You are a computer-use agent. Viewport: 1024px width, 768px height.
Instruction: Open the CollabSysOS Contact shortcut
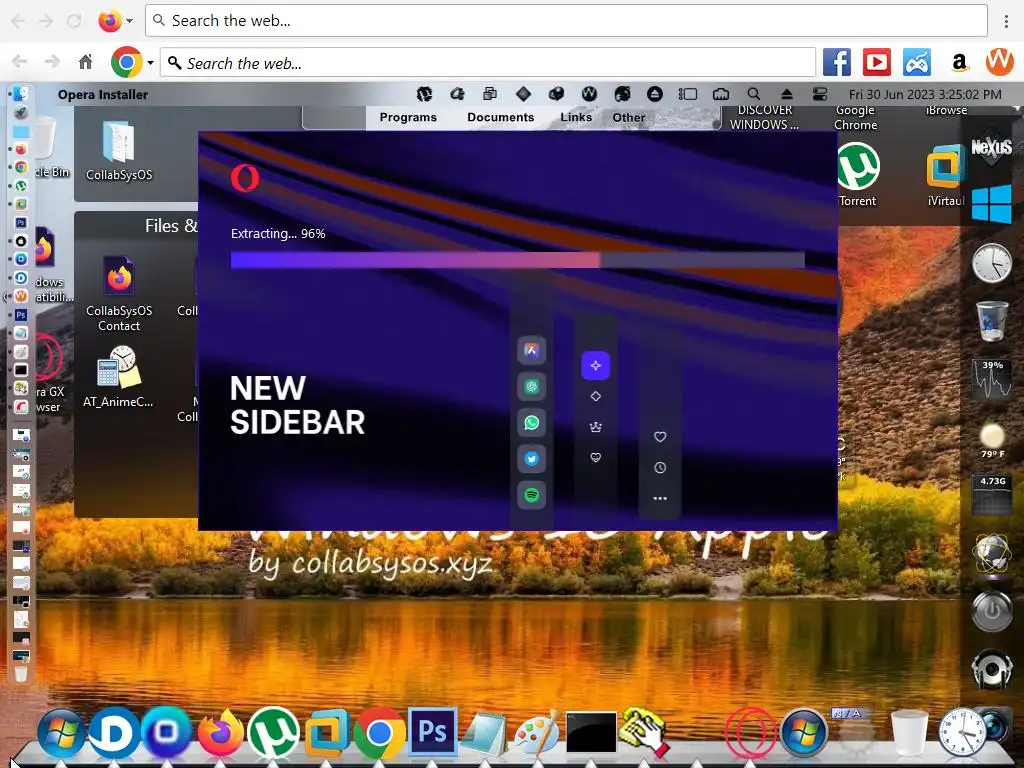pos(119,293)
